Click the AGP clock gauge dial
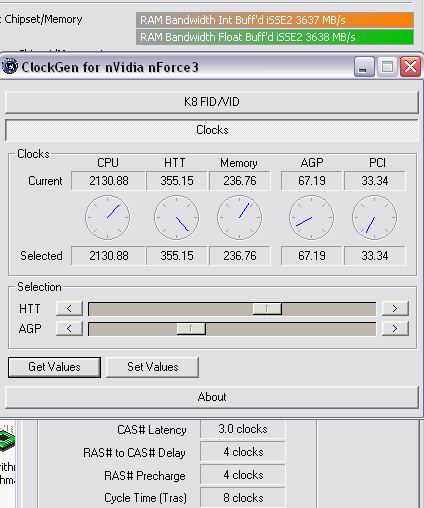This screenshot has width=424, height=508. click(x=311, y=217)
